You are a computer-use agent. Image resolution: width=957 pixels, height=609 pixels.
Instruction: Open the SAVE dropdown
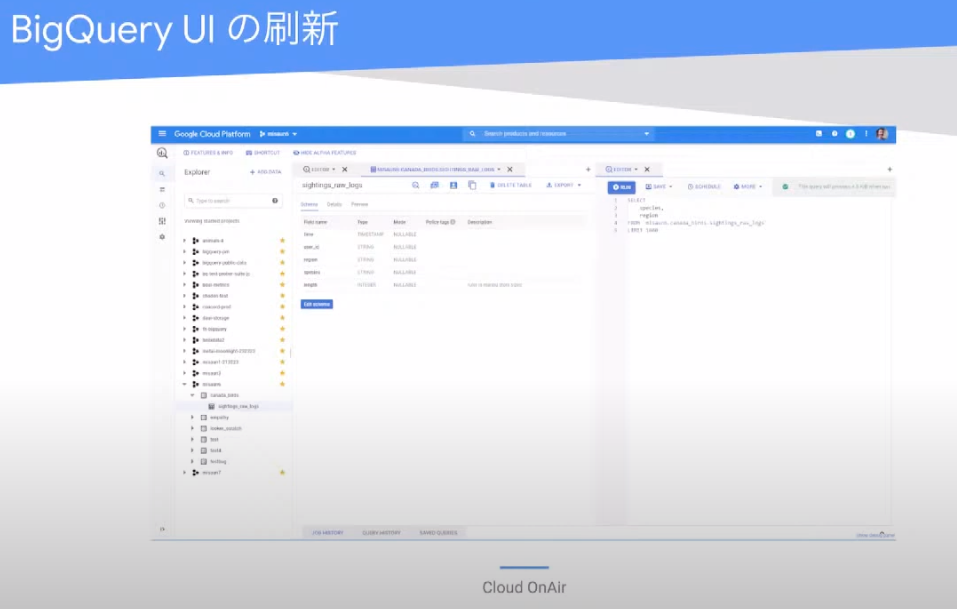click(x=659, y=187)
